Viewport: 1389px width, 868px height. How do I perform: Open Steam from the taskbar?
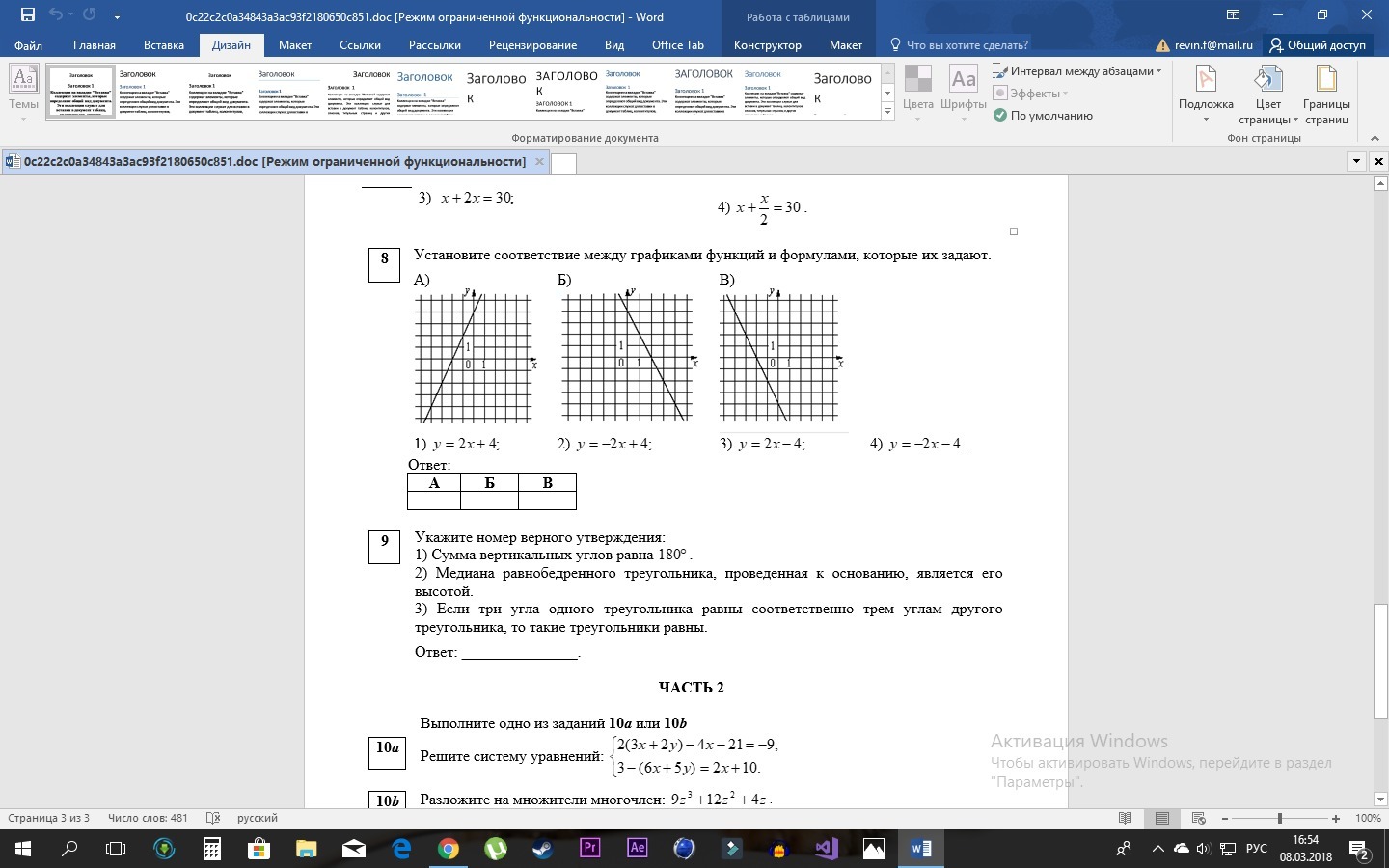(x=542, y=849)
